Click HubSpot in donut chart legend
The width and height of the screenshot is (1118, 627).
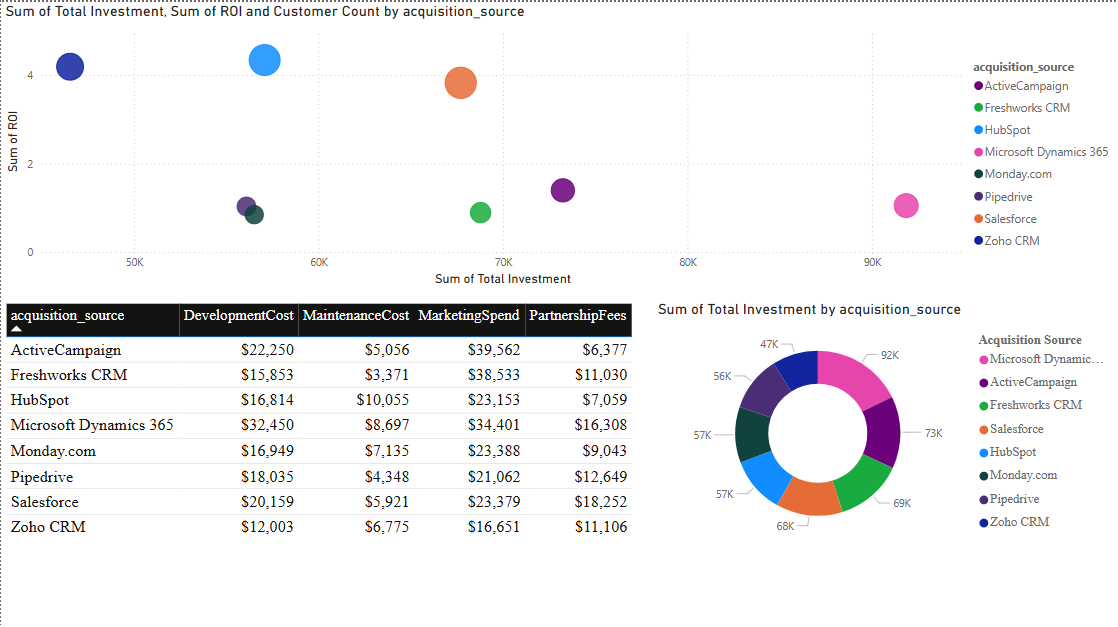(1007, 452)
